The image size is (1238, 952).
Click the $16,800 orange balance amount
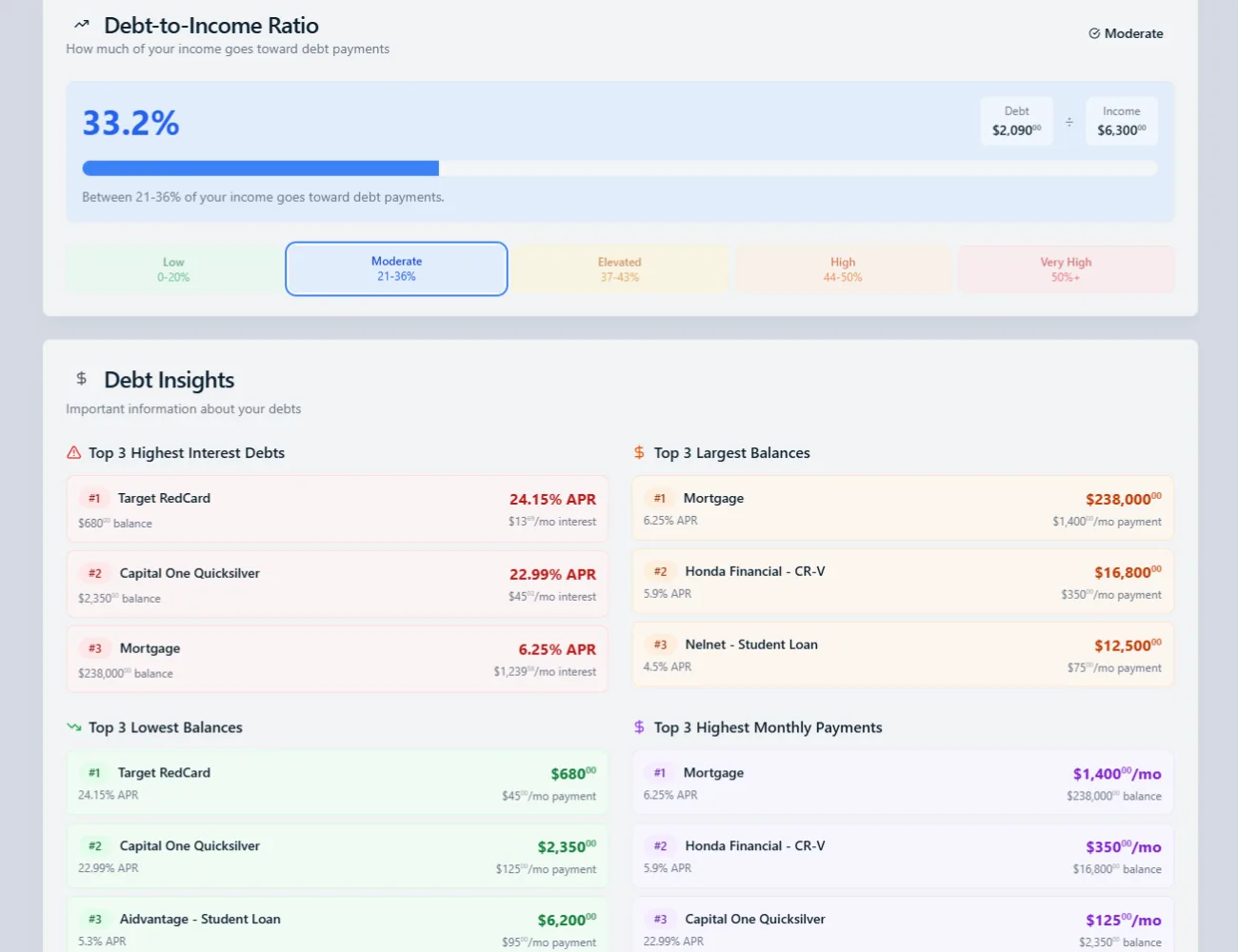[1128, 572]
